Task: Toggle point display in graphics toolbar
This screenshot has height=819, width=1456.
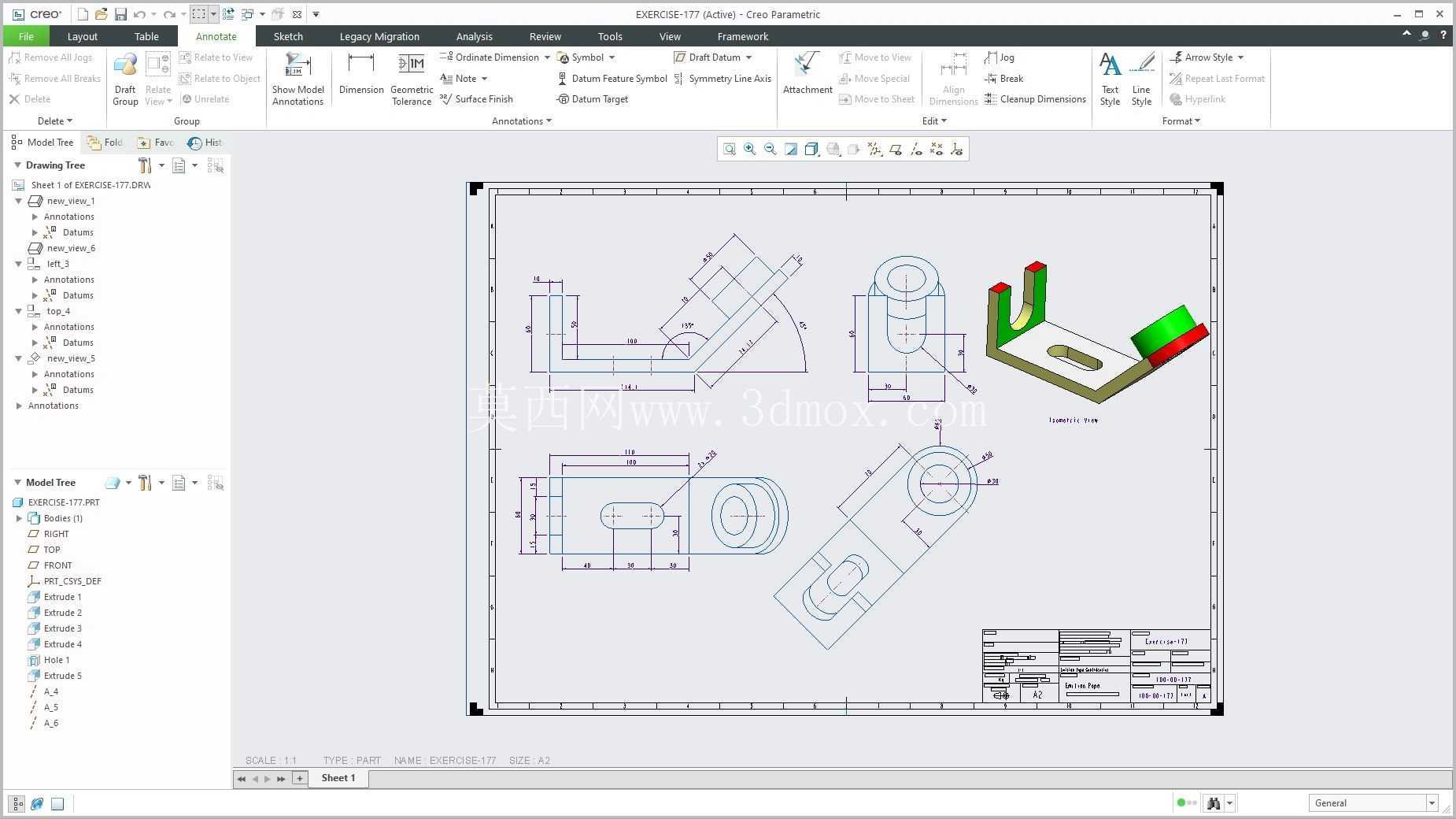Action: click(x=937, y=149)
